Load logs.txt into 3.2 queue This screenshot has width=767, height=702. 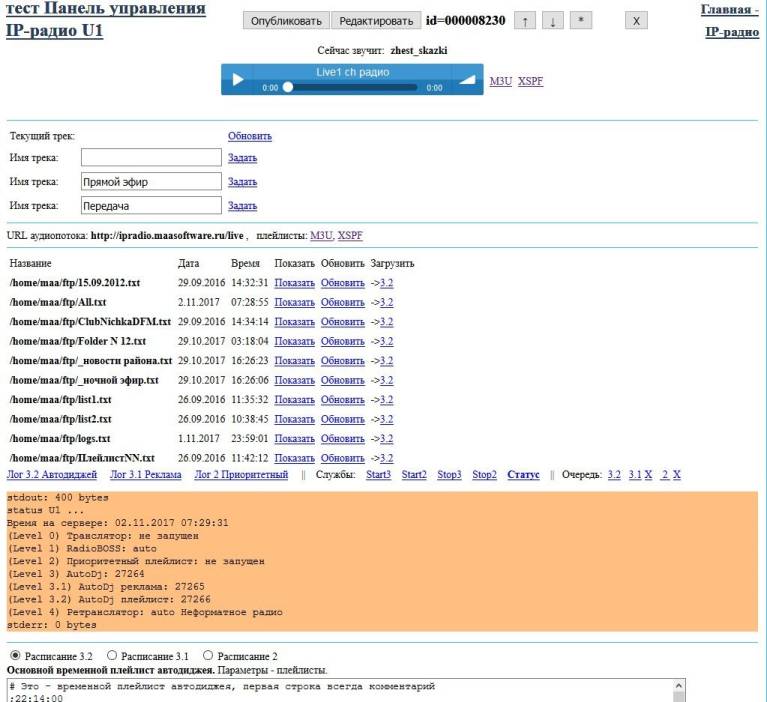click(x=386, y=439)
